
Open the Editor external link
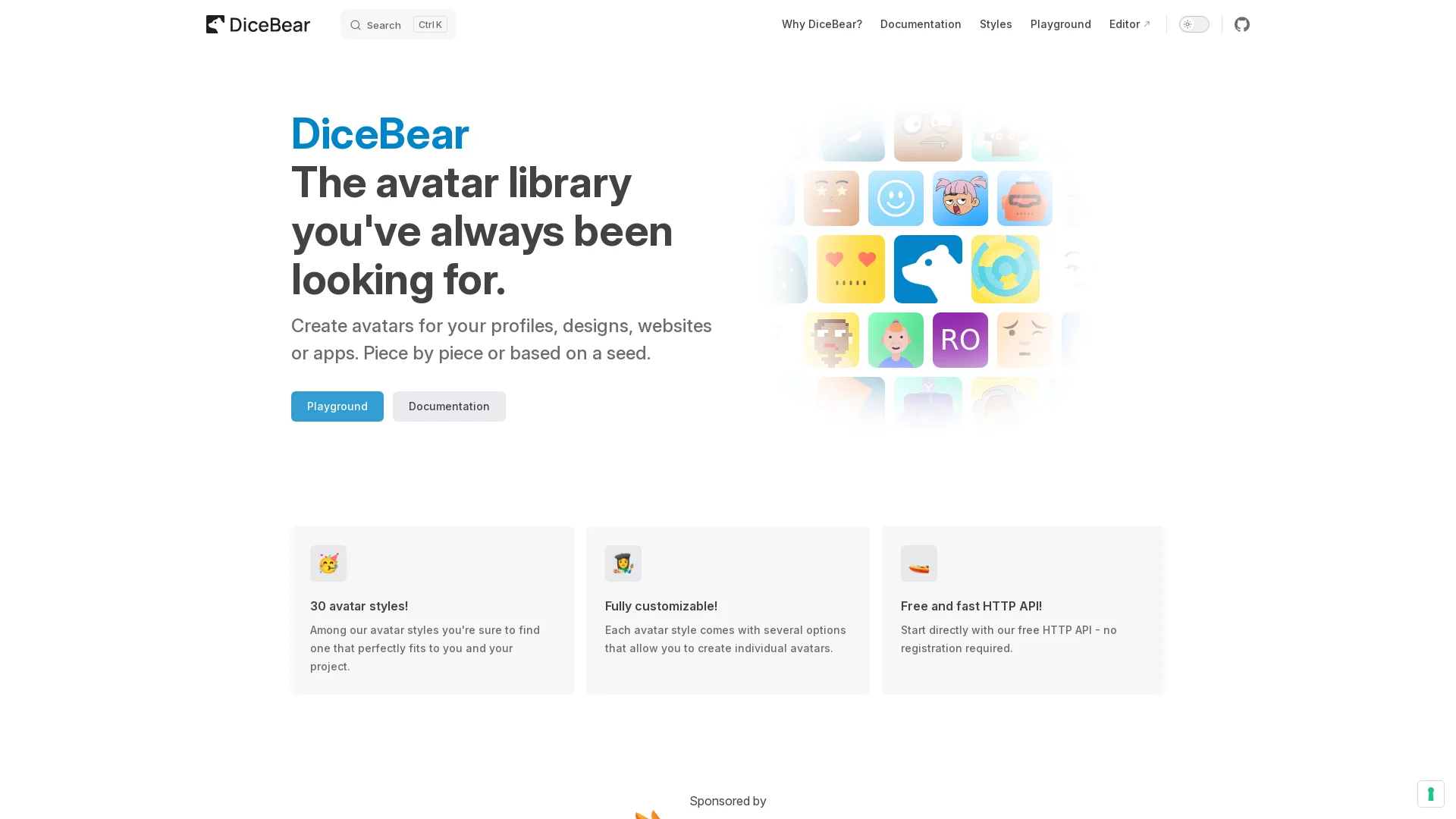pyautogui.click(x=1129, y=24)
